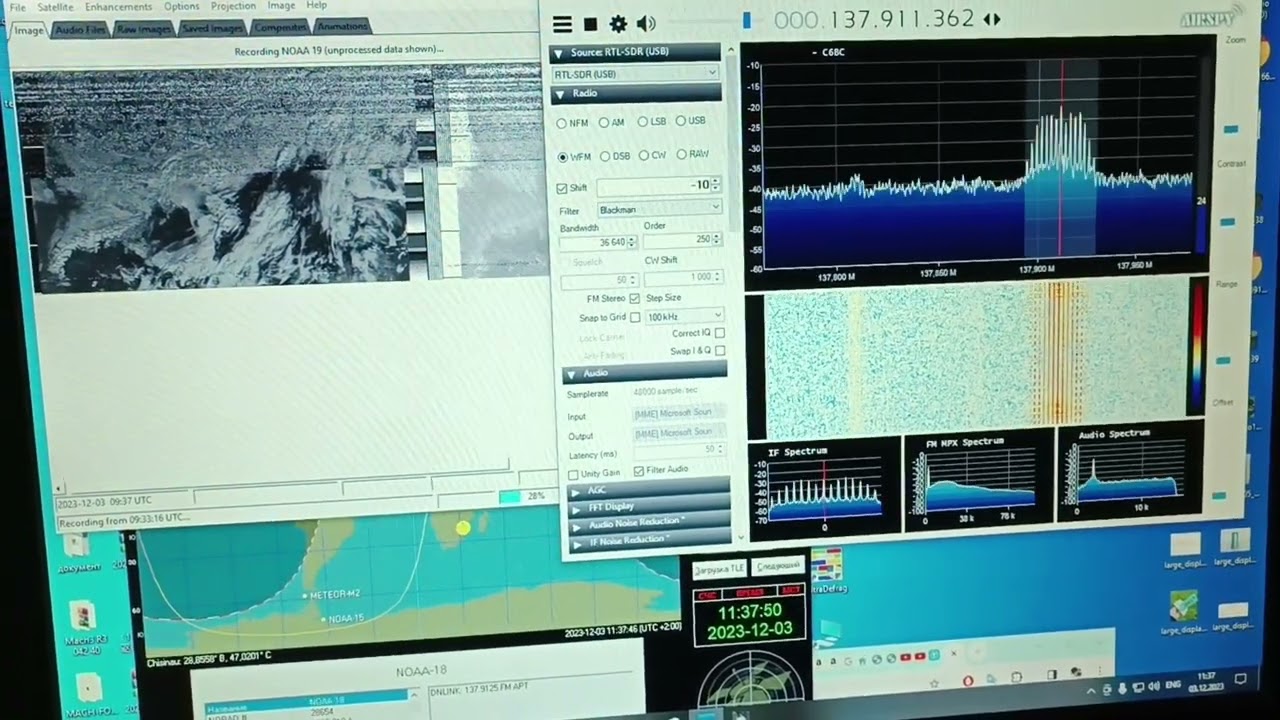Show hidden system tray icons
Viewport: 1280px width, 720px height.
1090,690
